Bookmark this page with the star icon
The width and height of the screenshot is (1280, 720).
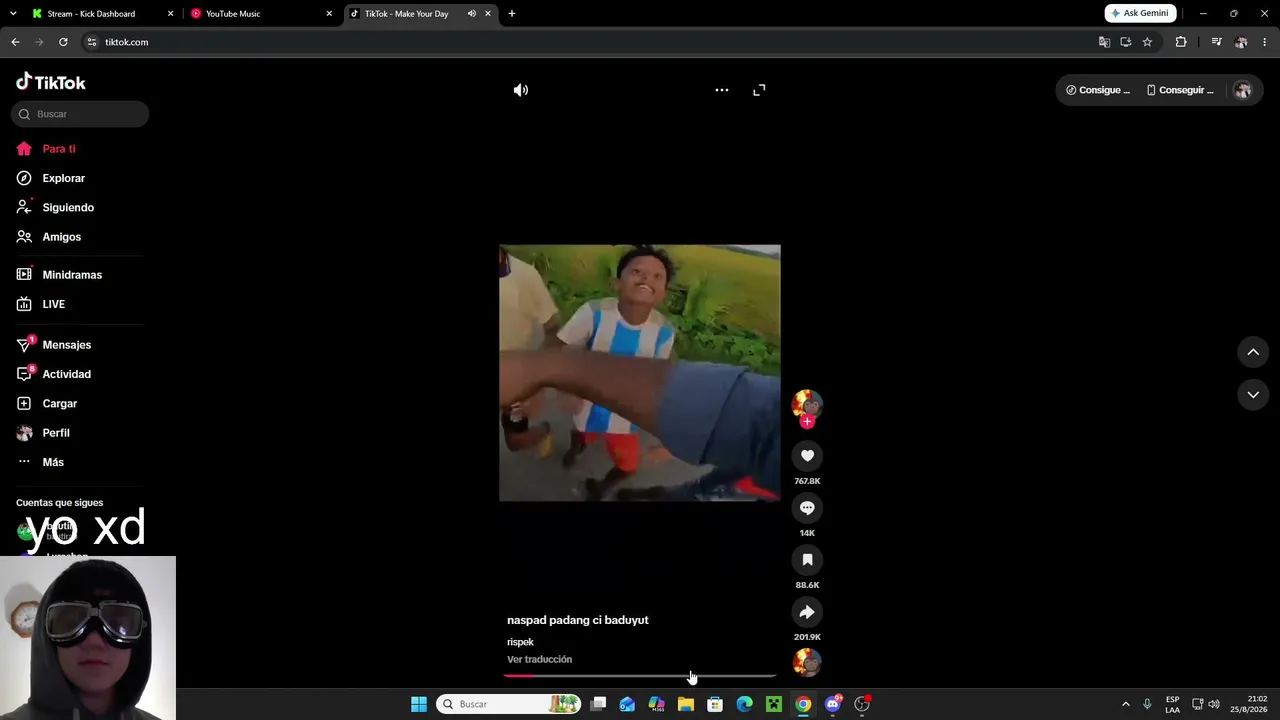point(1147,42)
